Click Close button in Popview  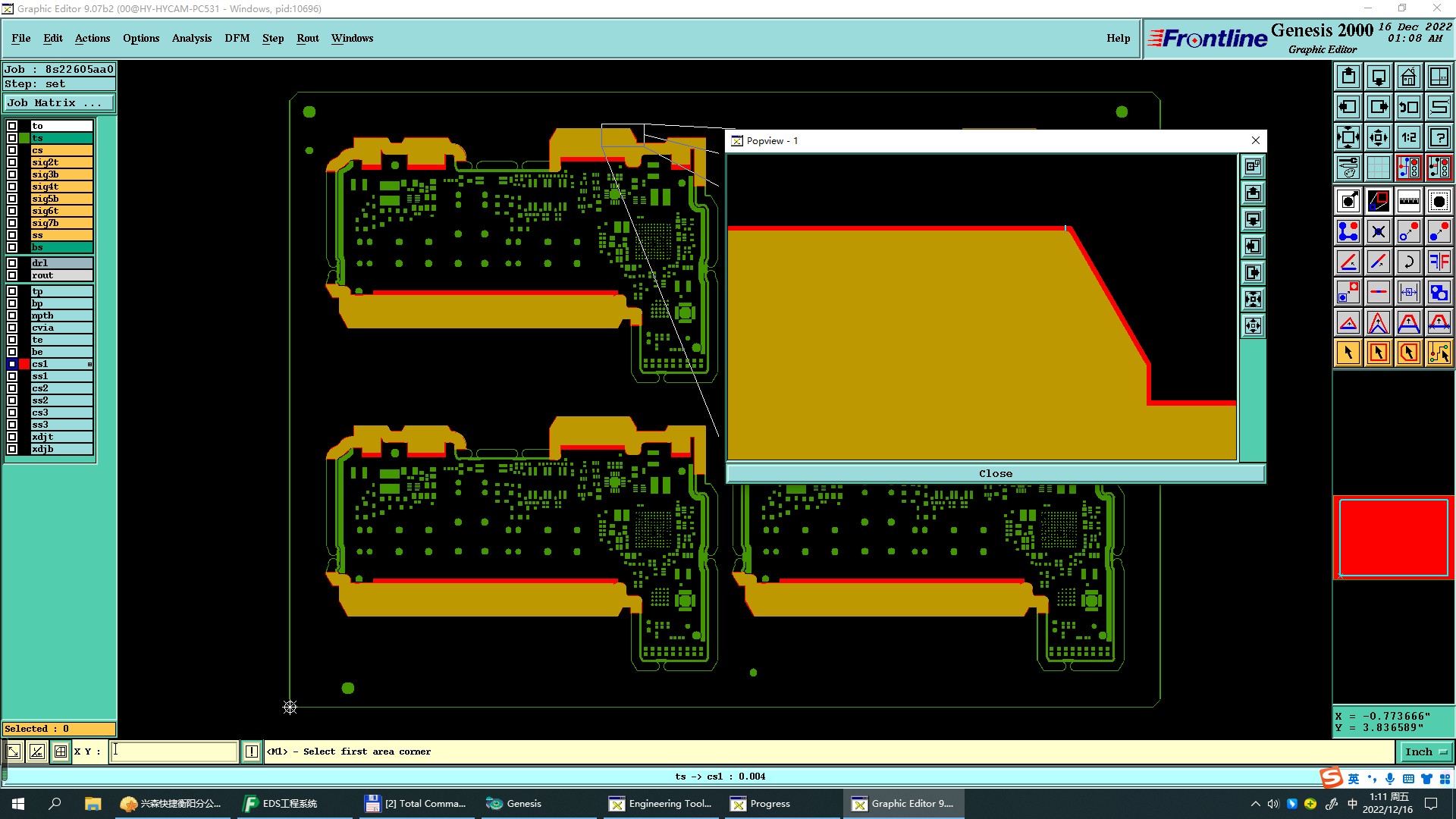(x=995, y=473)
